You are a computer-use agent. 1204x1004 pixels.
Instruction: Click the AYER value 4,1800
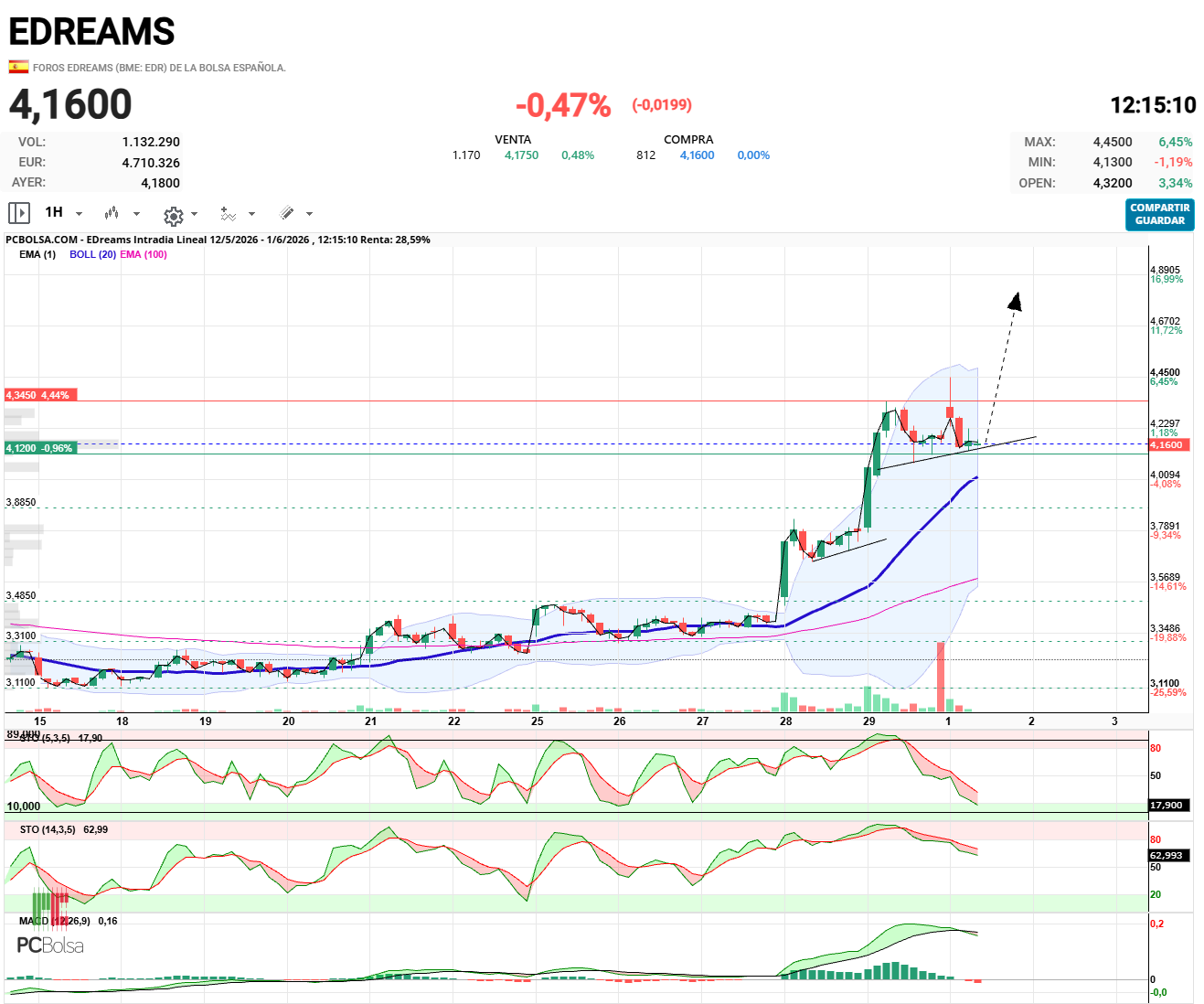[160, 183]
